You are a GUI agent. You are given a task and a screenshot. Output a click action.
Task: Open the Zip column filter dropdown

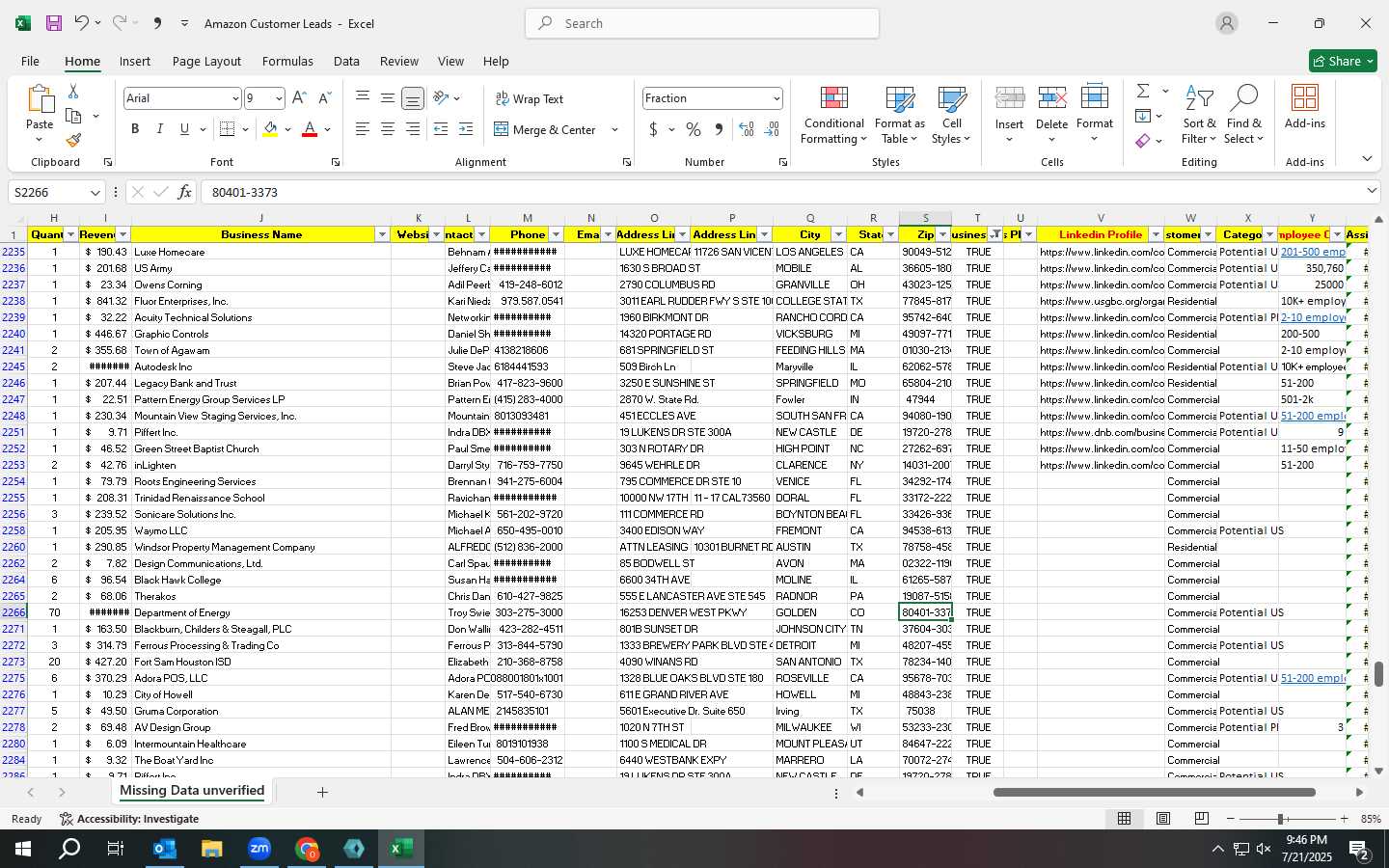(x=942, y=234)
